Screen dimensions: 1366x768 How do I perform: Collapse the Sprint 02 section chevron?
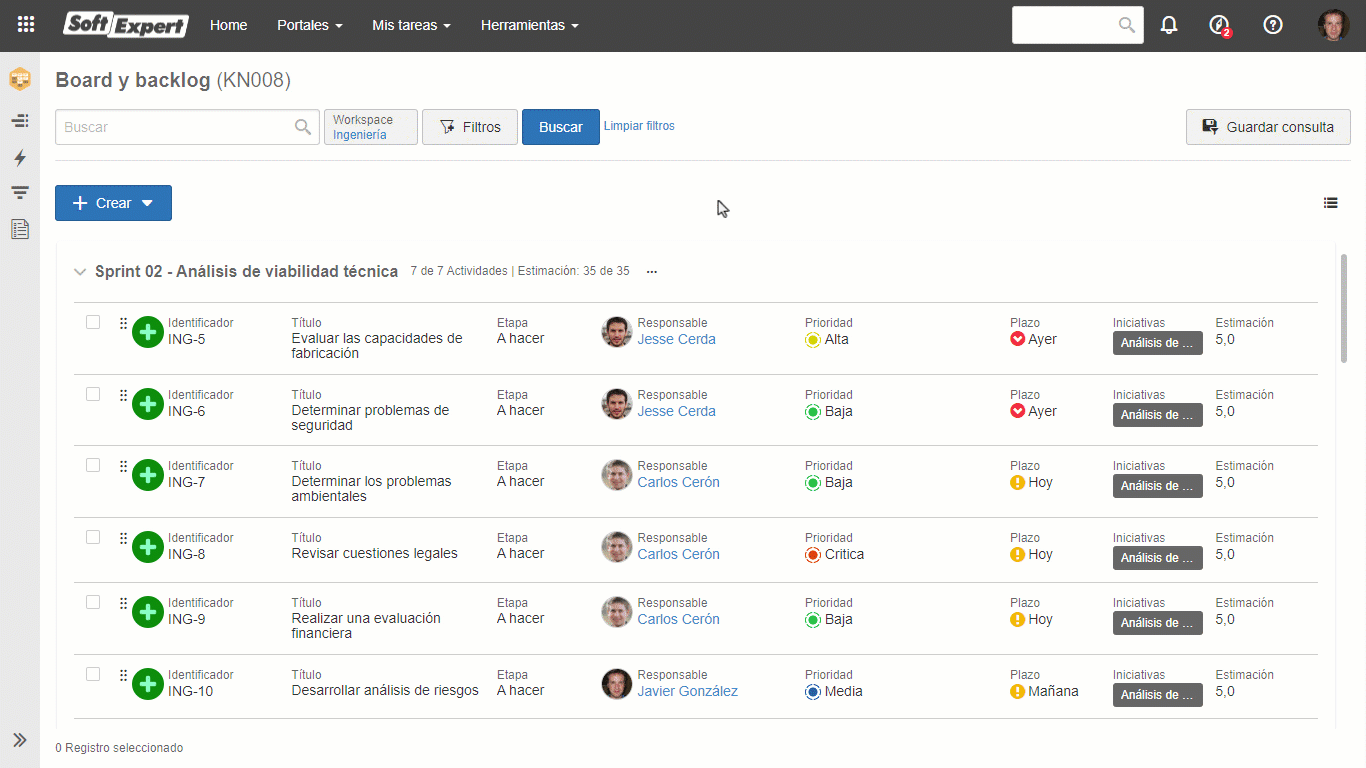tap(80, 272)
